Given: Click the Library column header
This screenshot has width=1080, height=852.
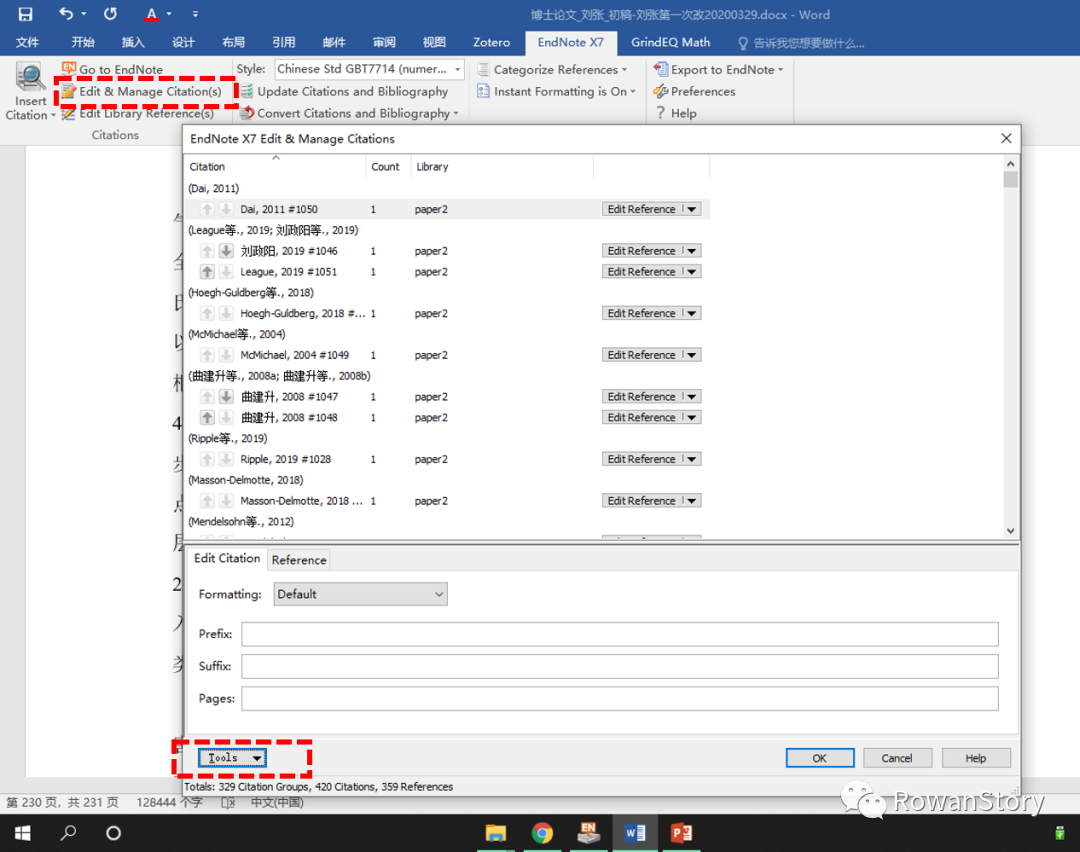Looking at the screenshot, I should point(502,167).
